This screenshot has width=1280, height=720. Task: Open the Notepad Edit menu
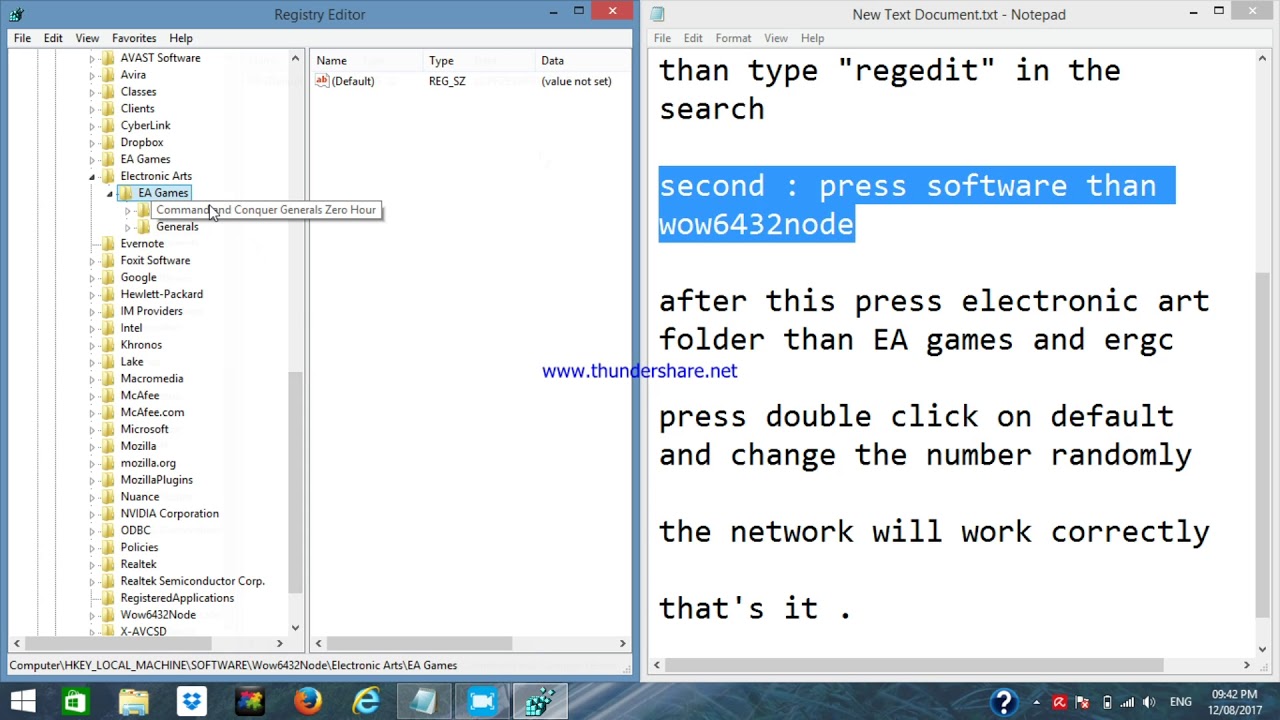[693, 38]
